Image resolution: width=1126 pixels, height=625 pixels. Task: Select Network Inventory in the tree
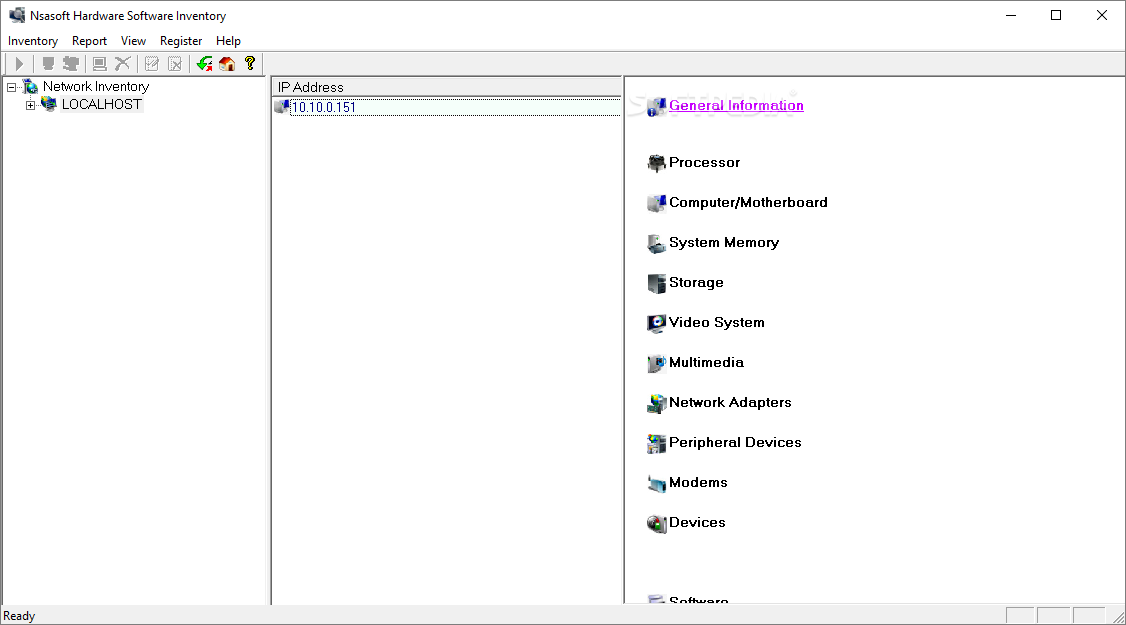coord(96,86)
